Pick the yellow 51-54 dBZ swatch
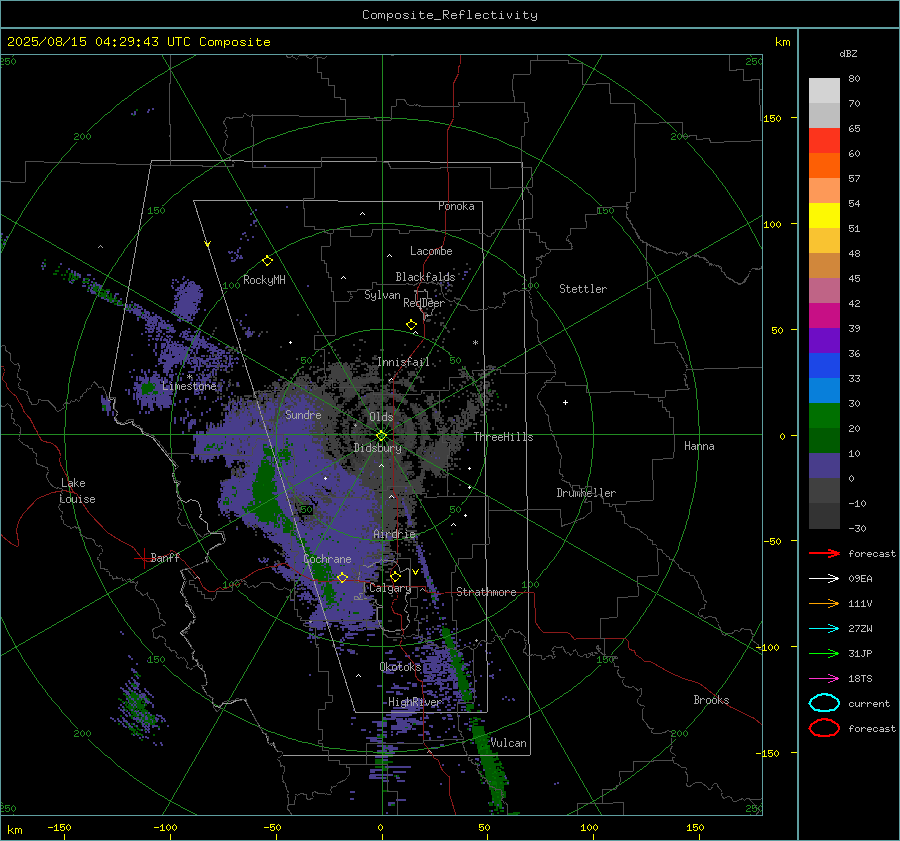The image size is (900, 841). click(824, 215)
